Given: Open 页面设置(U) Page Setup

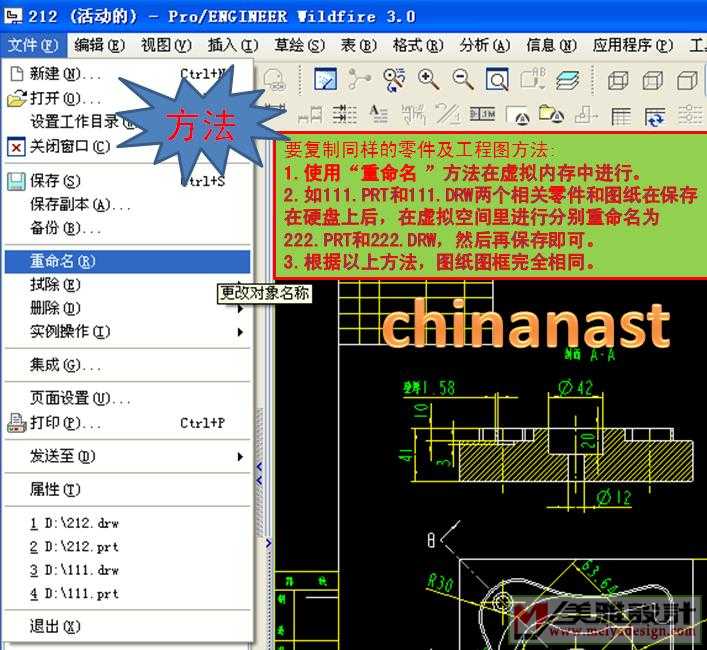Looking at the screenshot, I should 127,398.
